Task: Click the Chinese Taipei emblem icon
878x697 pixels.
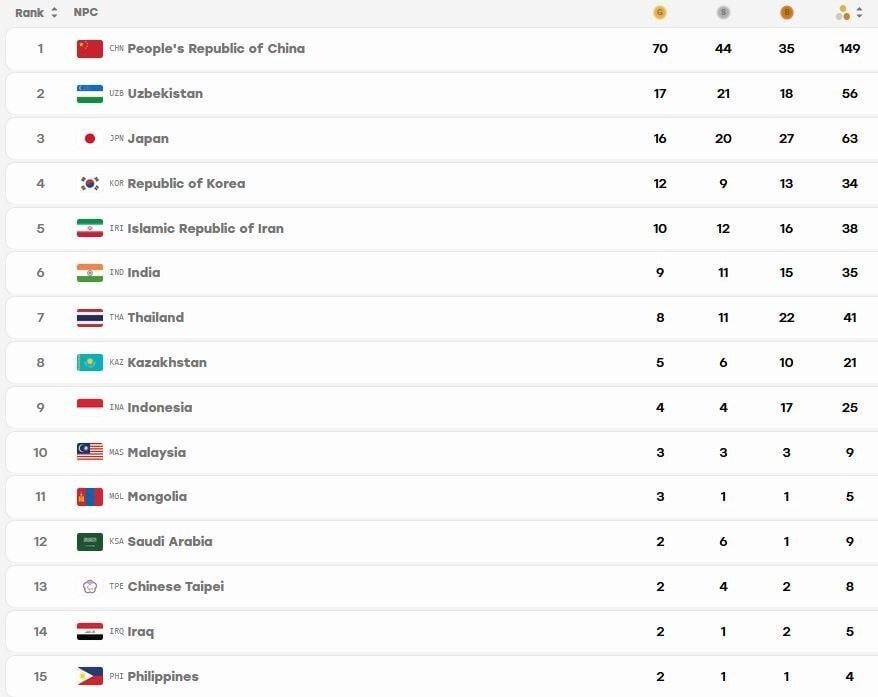Action: click(90, 586)
